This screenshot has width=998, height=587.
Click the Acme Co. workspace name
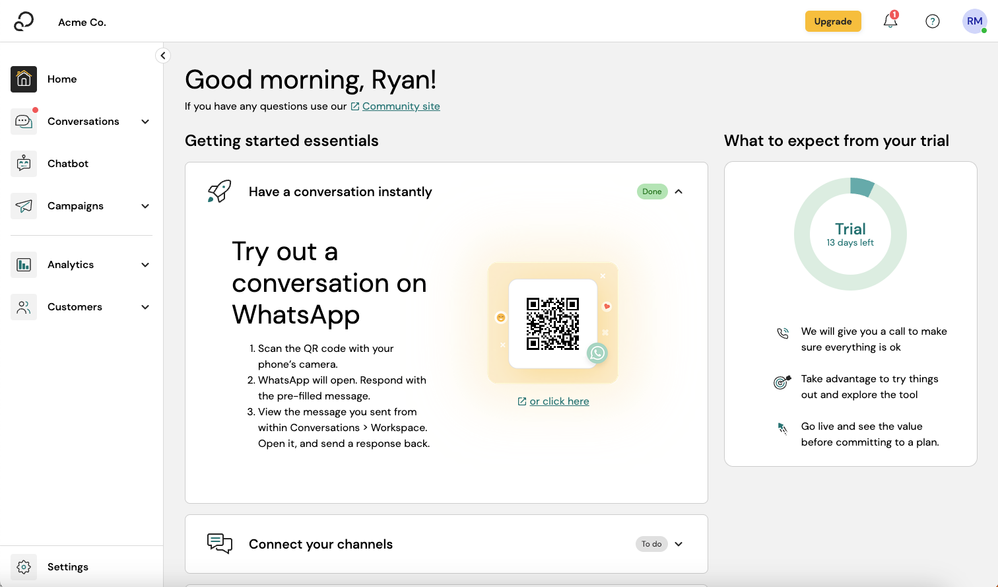pos(82,22)
